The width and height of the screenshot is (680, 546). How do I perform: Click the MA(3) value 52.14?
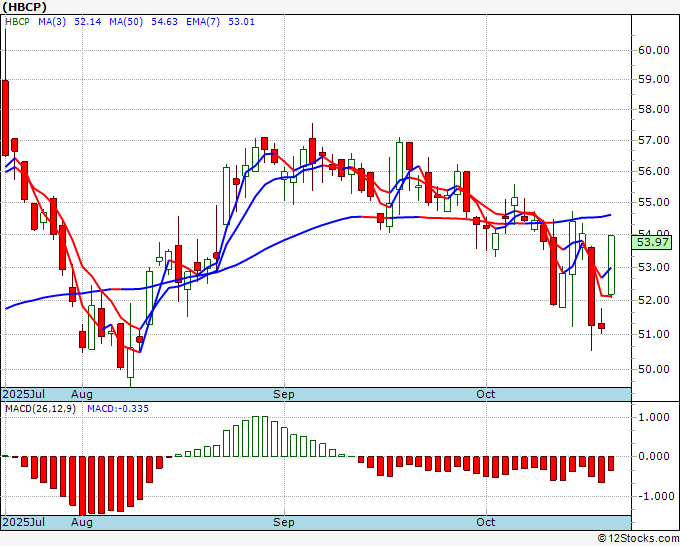(x=88, y=21)
